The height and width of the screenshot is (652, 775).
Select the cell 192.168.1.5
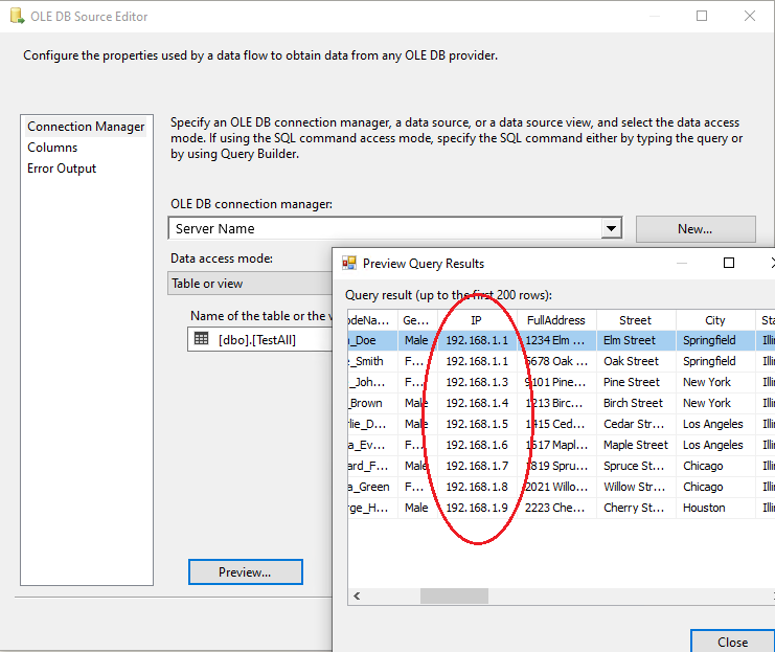pos(477,424)
